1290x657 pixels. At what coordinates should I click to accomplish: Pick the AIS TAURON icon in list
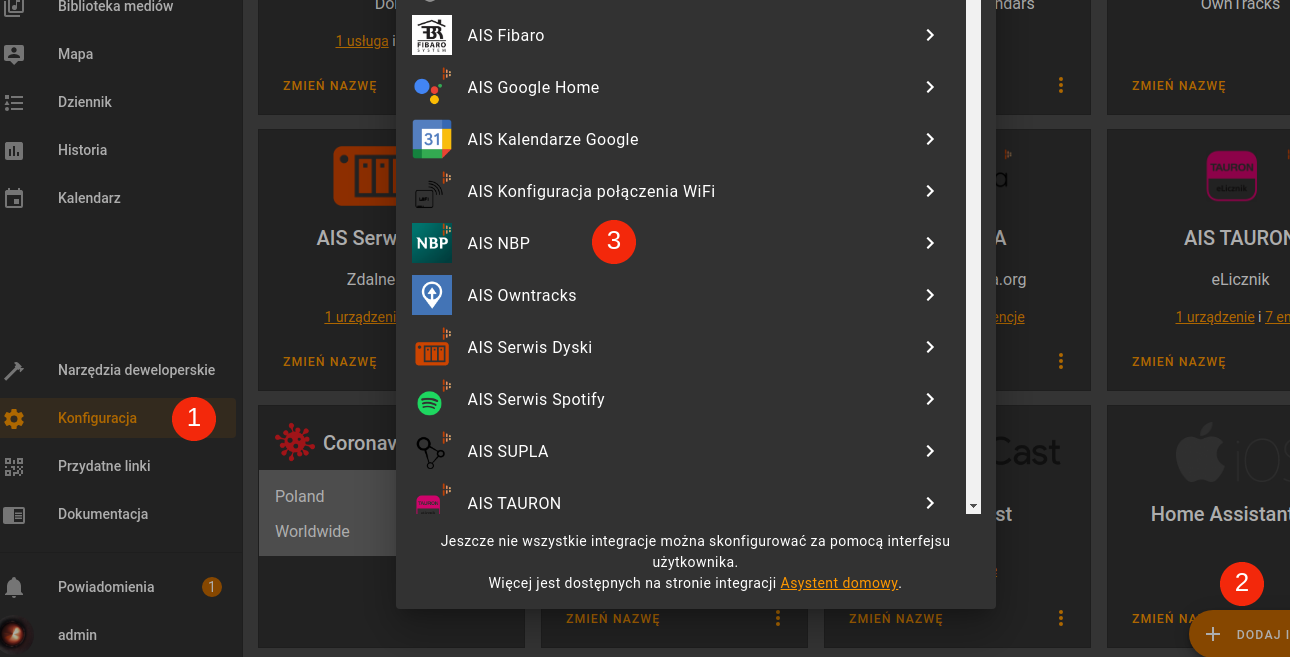pos(432,500)
